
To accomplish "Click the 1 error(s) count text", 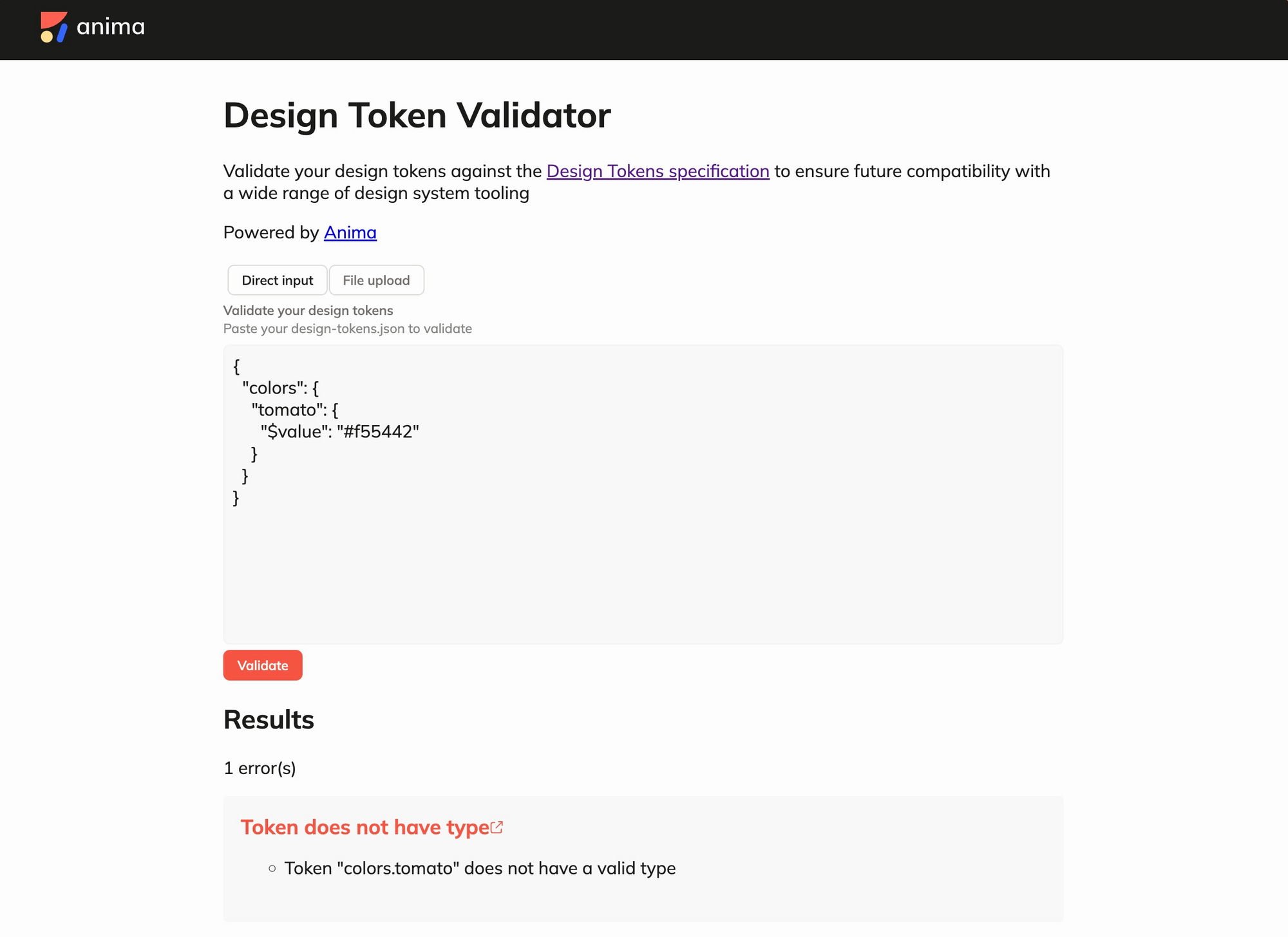I will (x=260, y=768).
